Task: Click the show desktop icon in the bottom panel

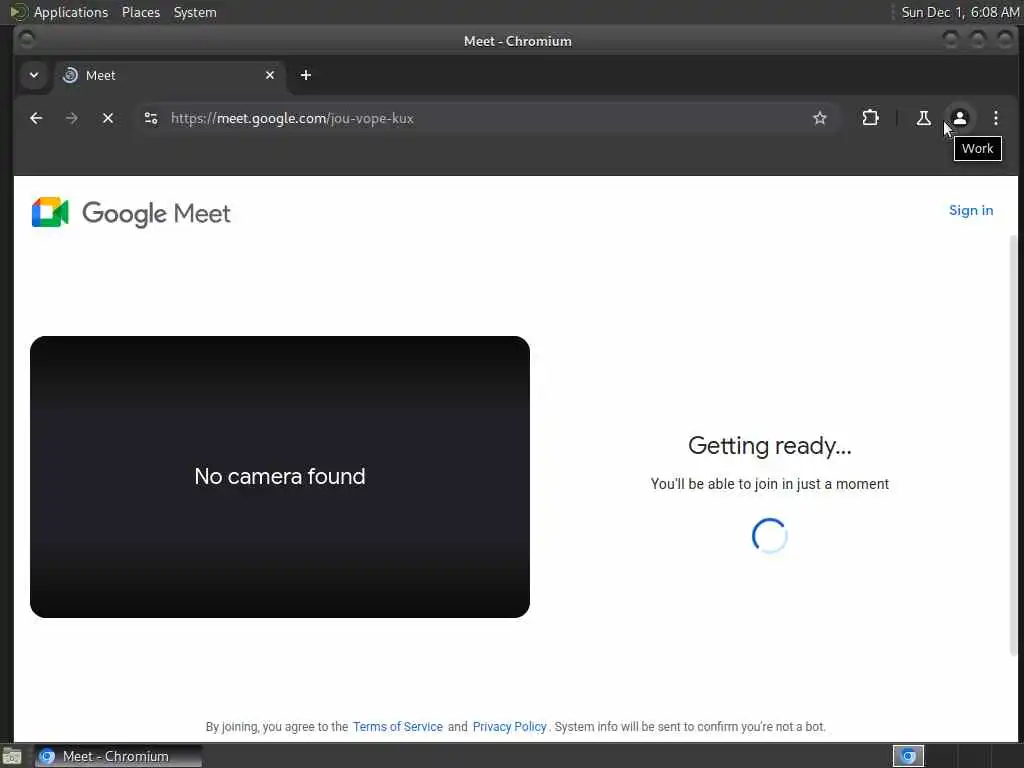Action: point(12,757)
